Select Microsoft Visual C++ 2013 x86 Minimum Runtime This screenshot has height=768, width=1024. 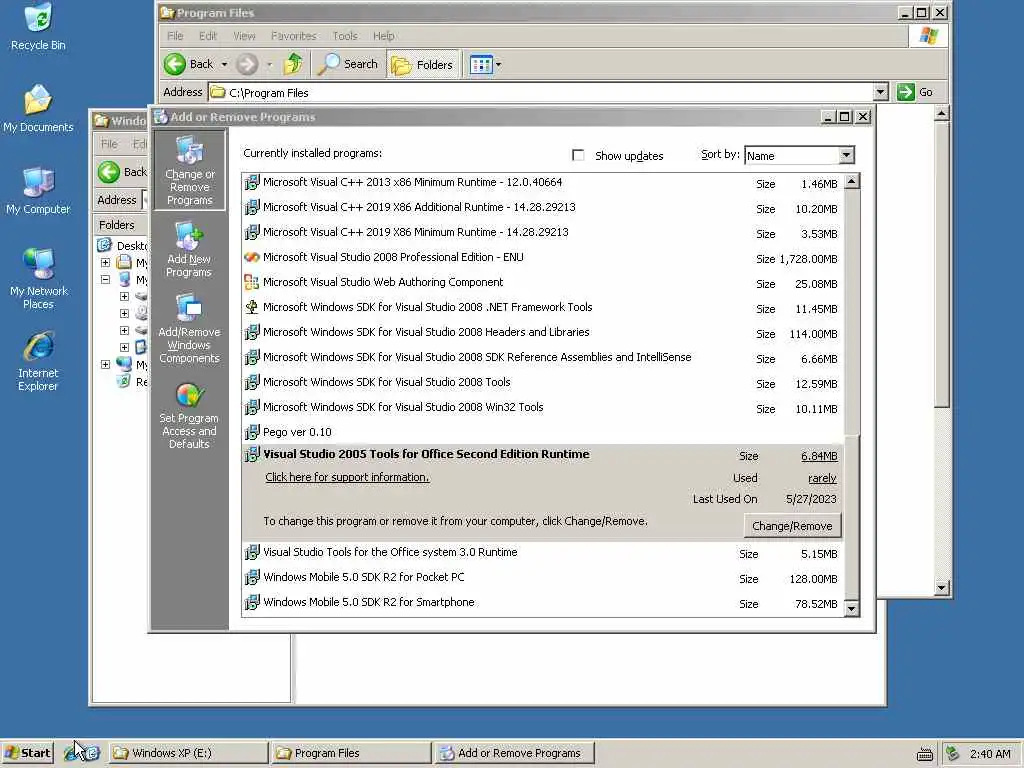pyautogui.click(x=543, y=183)
